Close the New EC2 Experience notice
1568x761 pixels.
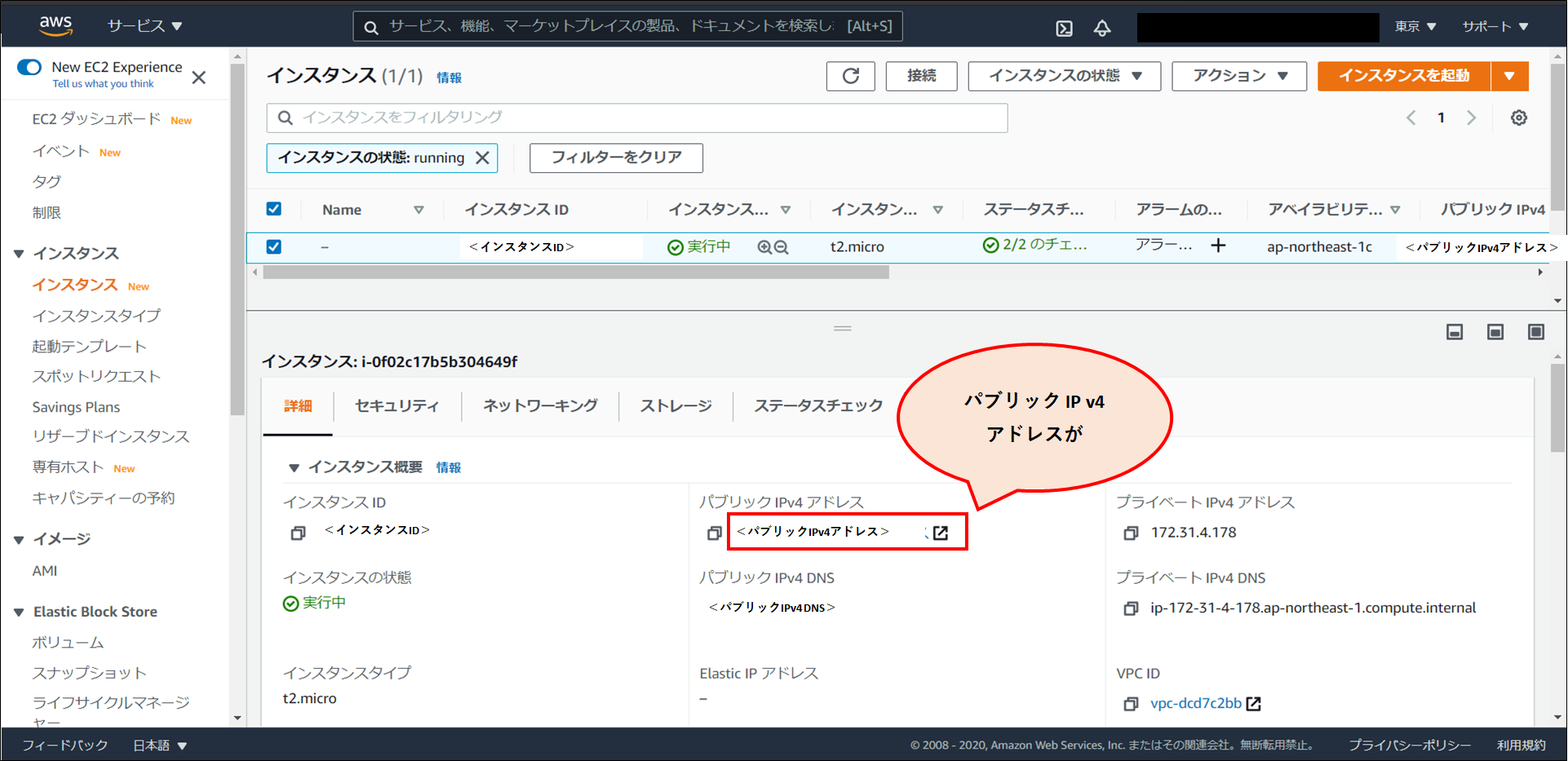tap(199, 77)
